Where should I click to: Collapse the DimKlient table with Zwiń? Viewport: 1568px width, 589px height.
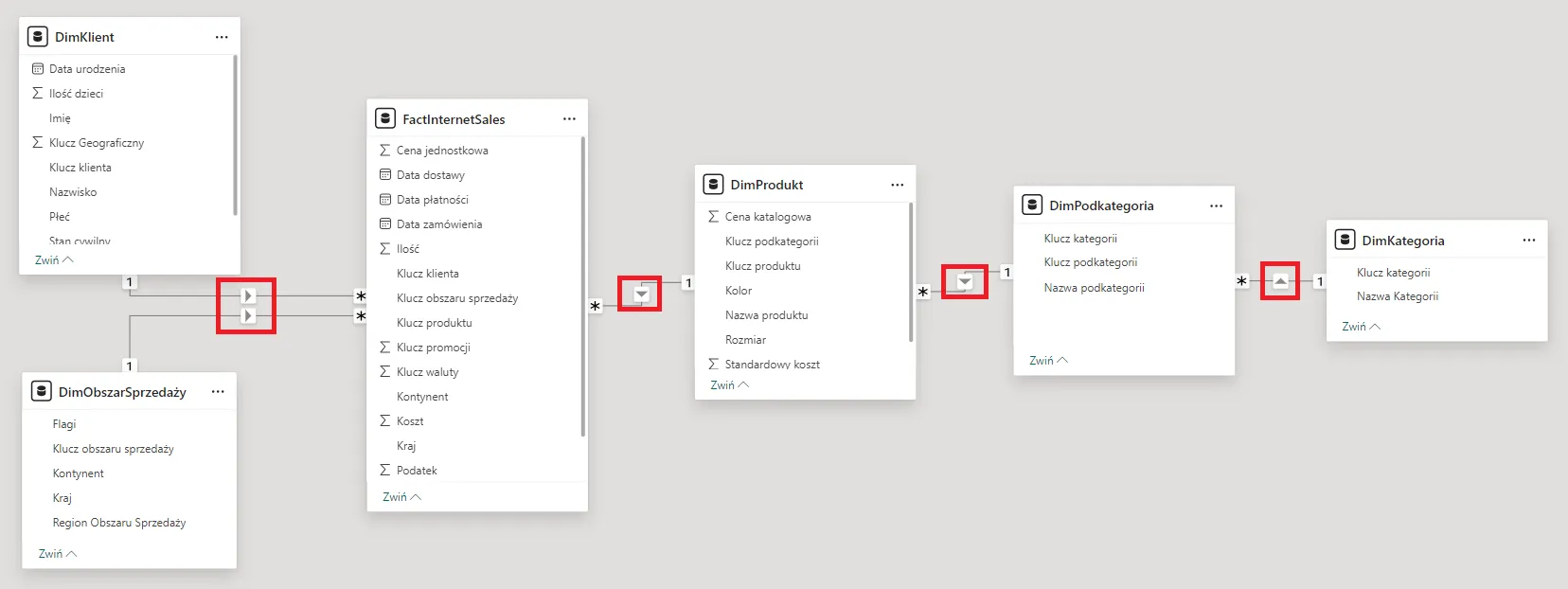[x=54, y=260]
